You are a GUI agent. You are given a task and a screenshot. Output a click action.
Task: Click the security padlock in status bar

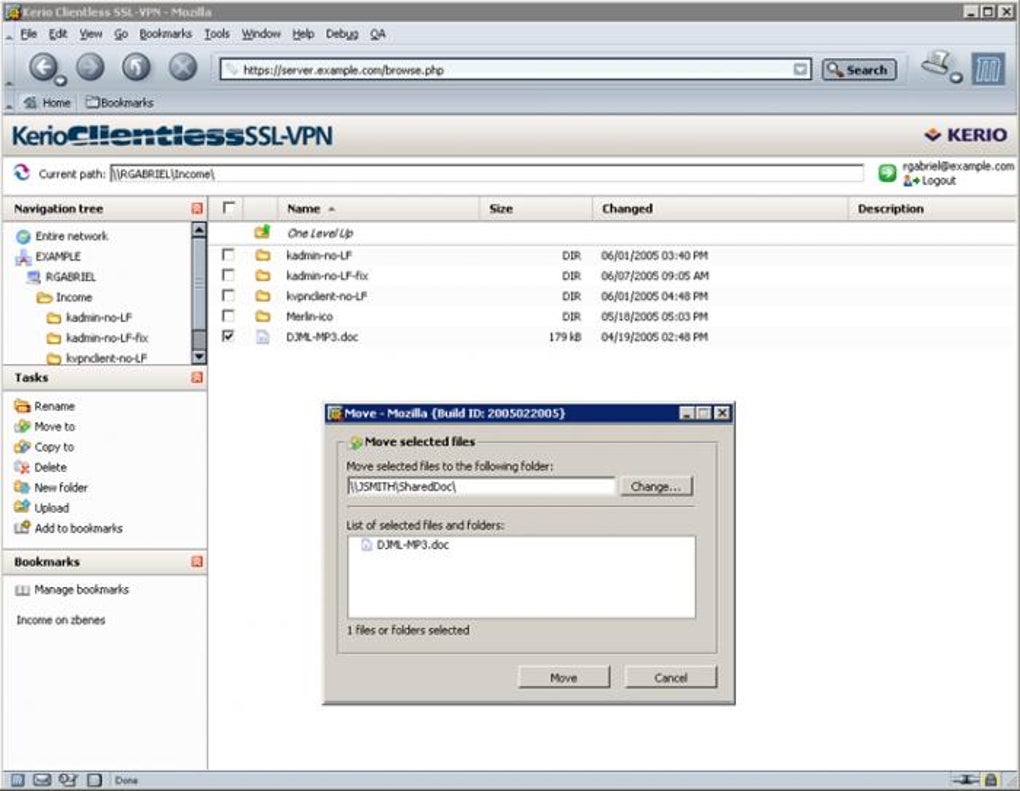pyautogui.click(x=990, y=779)
